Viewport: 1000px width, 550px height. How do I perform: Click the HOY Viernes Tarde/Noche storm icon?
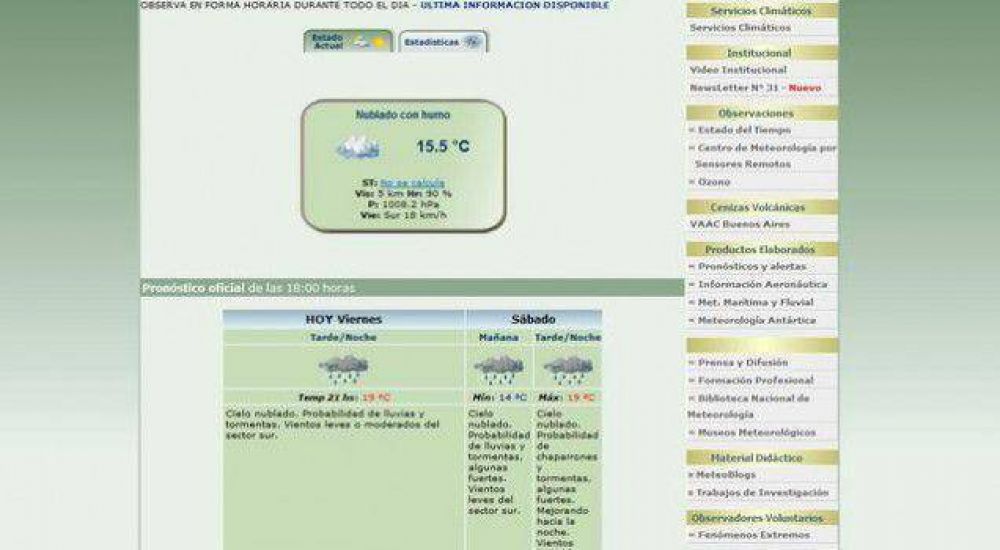(343, 369)
